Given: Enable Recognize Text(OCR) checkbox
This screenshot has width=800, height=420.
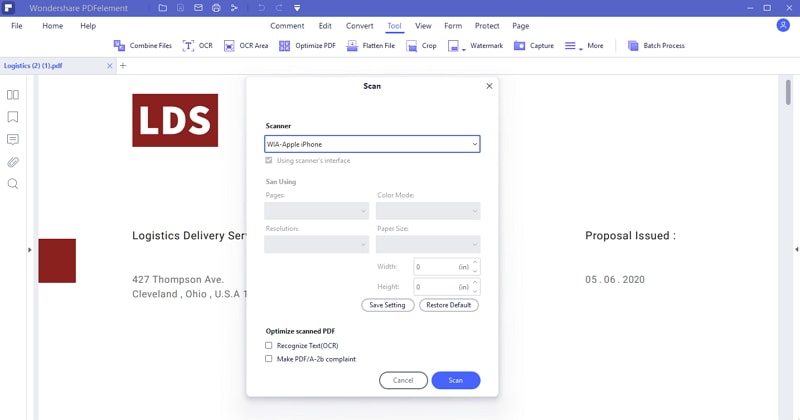Looking at the screenshot, I should pyautogui.click(x=269, y=345).
